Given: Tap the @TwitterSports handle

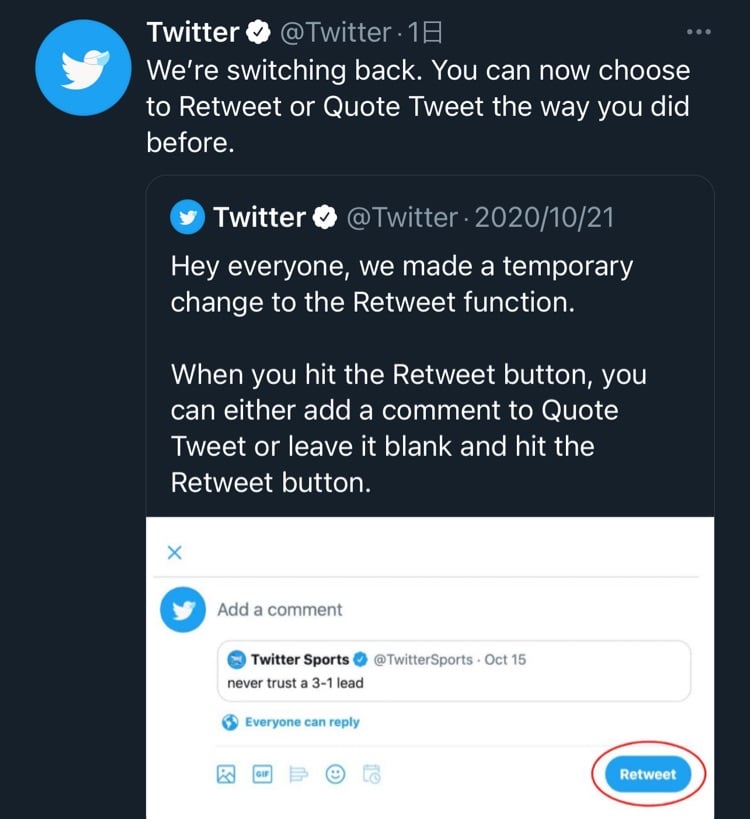Looking at the screenshot, I should 422,660.
